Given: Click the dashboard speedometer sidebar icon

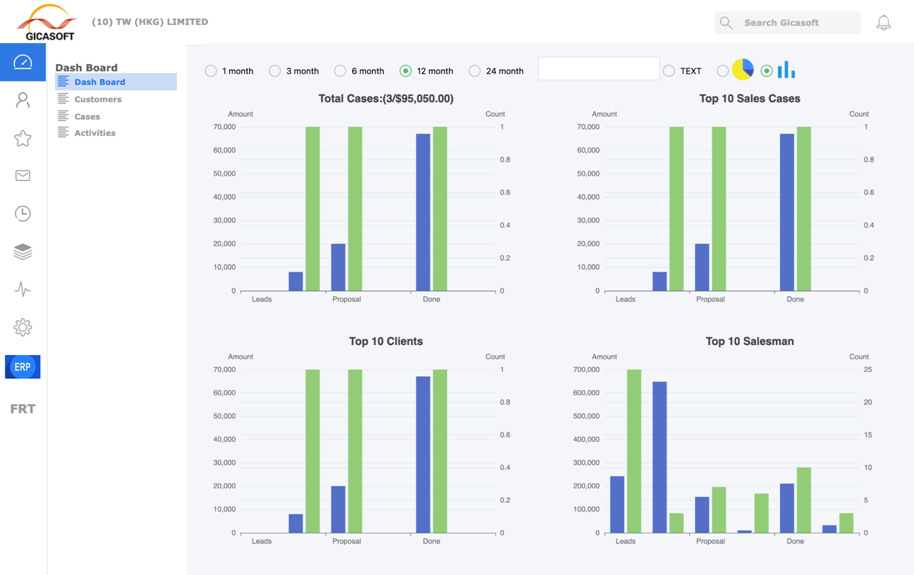Looking at the screenshot, I should [23, 63].
